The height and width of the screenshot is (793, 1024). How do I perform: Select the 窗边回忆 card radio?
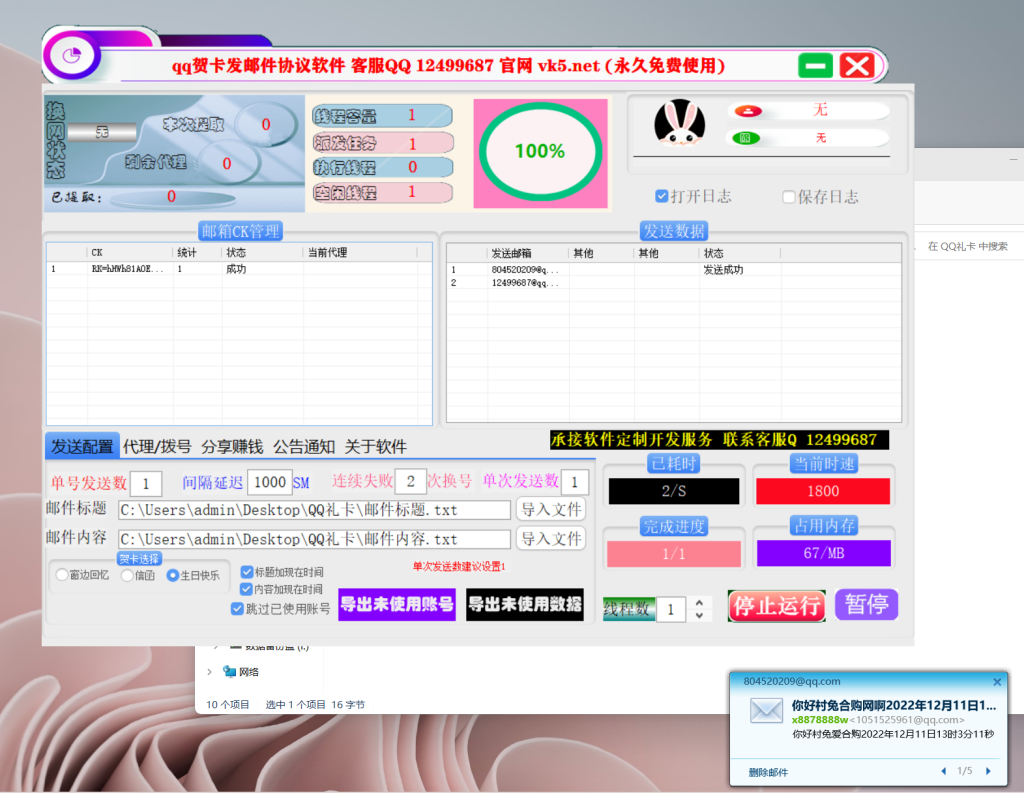[62, 575]
